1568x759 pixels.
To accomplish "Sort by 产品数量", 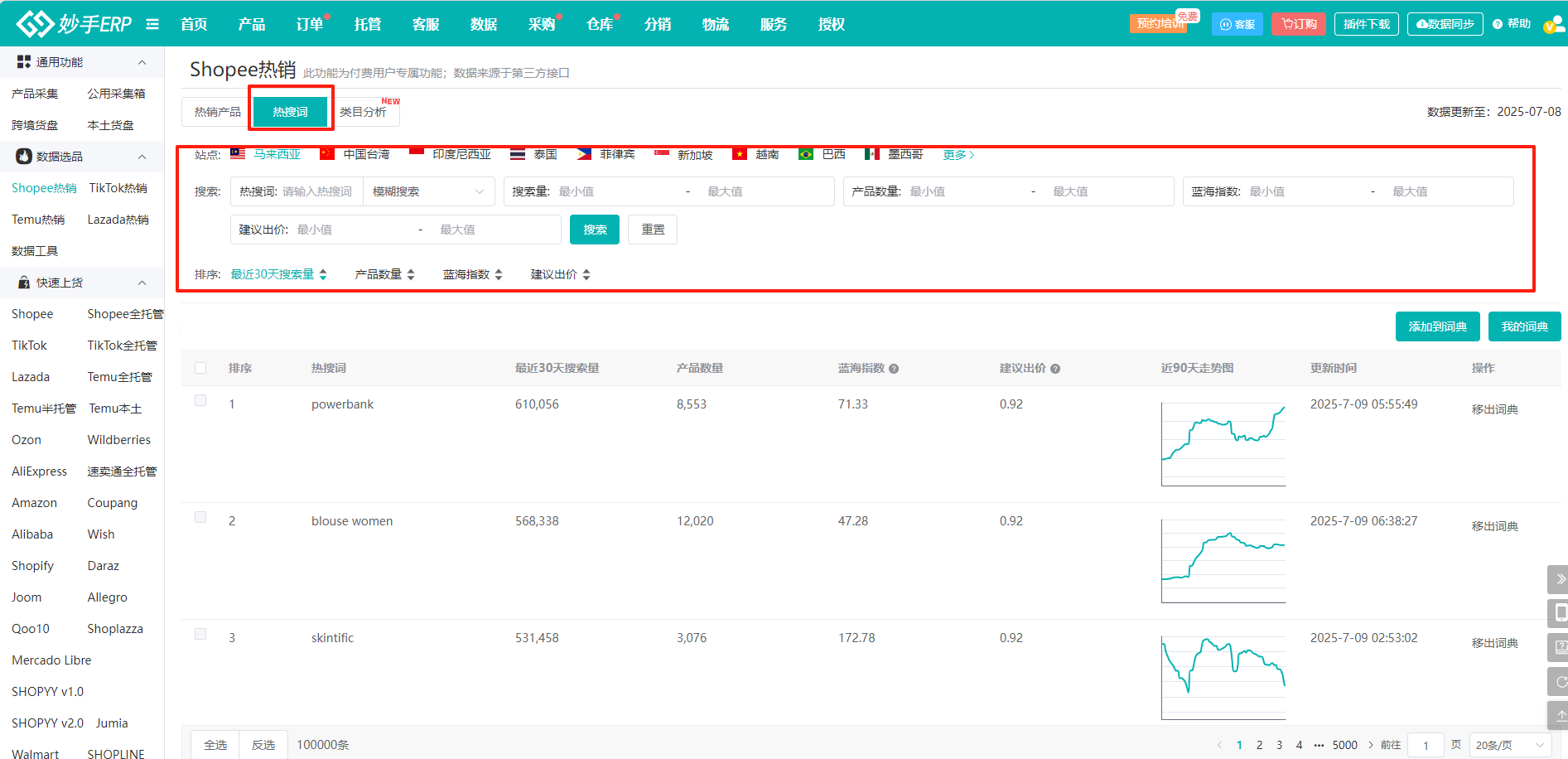I will tap(385, 274).
